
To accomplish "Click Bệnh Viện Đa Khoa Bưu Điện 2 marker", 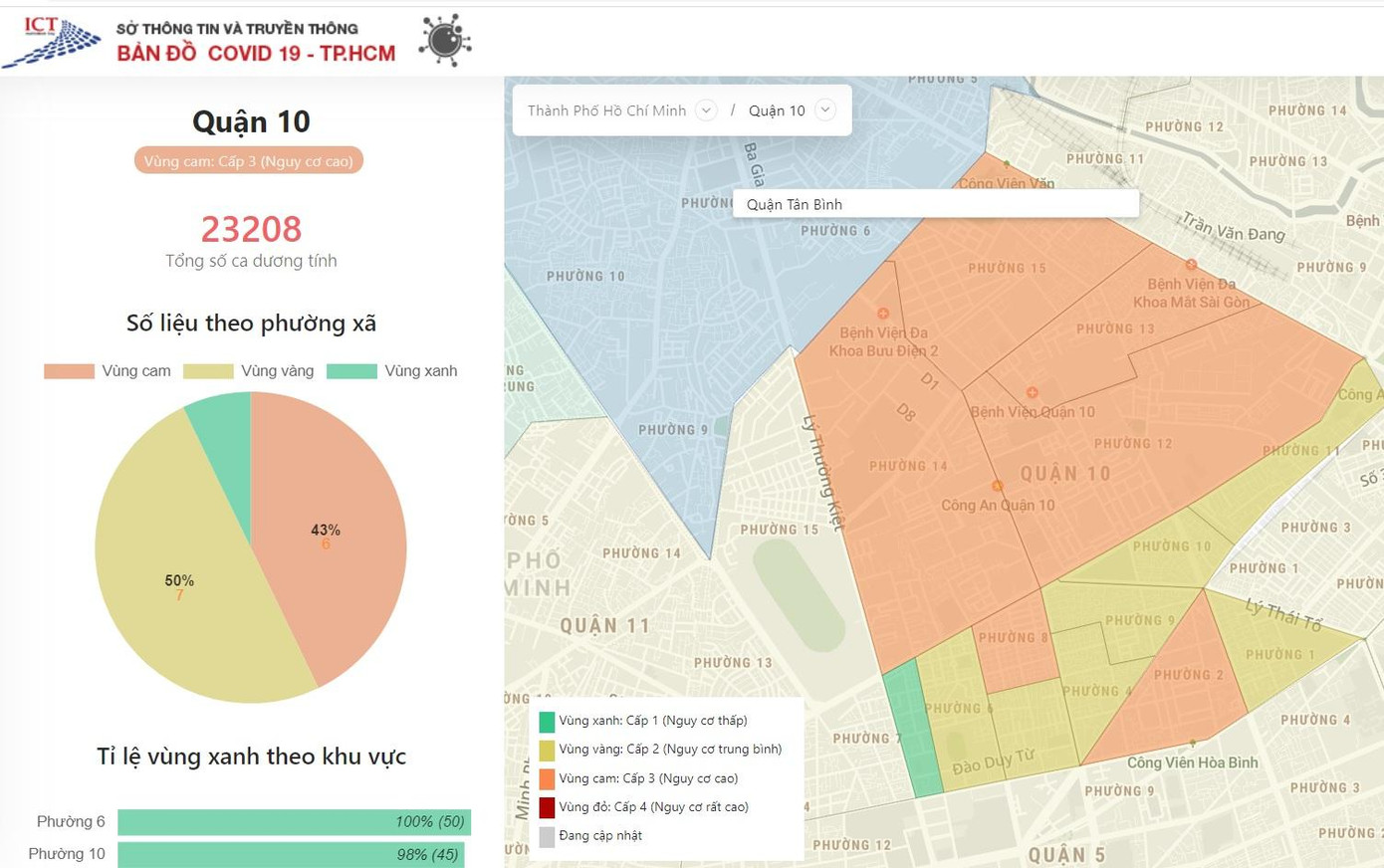I will point(882,314).
